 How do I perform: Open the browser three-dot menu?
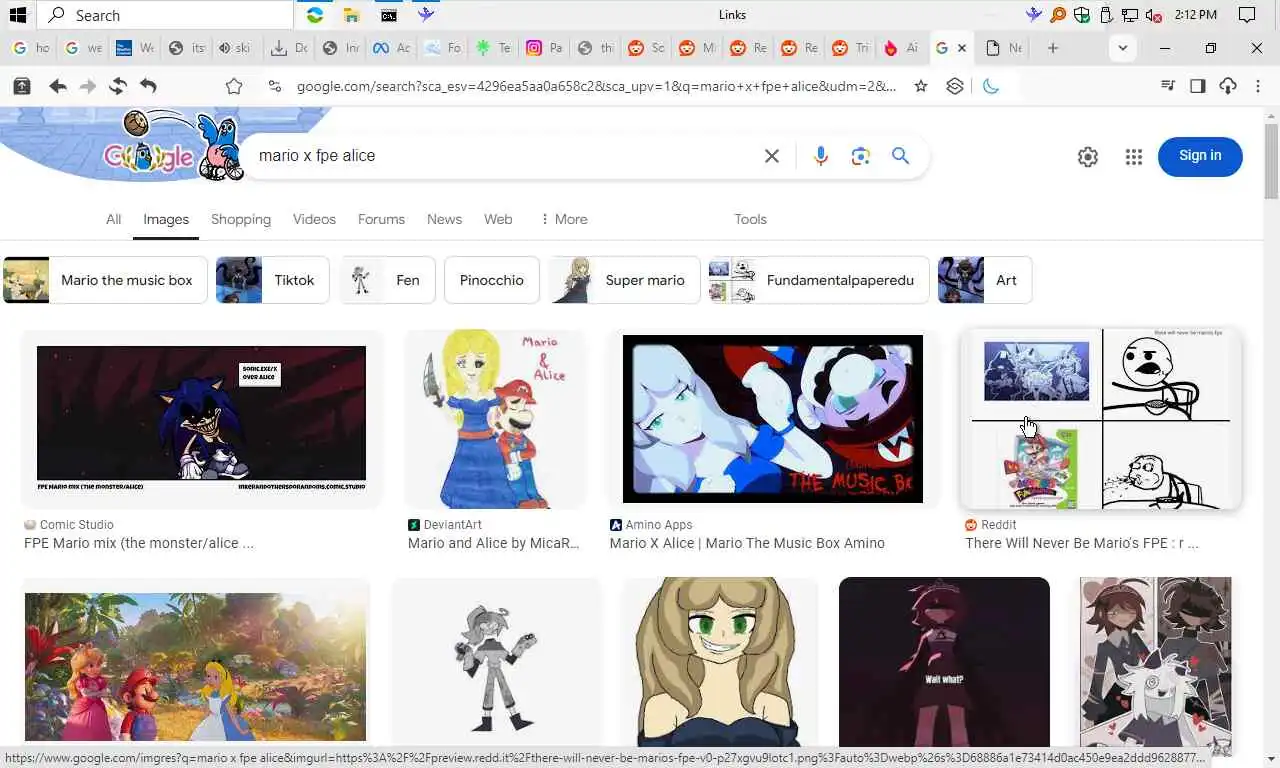pyautogui.click(x=1258, y=86)
